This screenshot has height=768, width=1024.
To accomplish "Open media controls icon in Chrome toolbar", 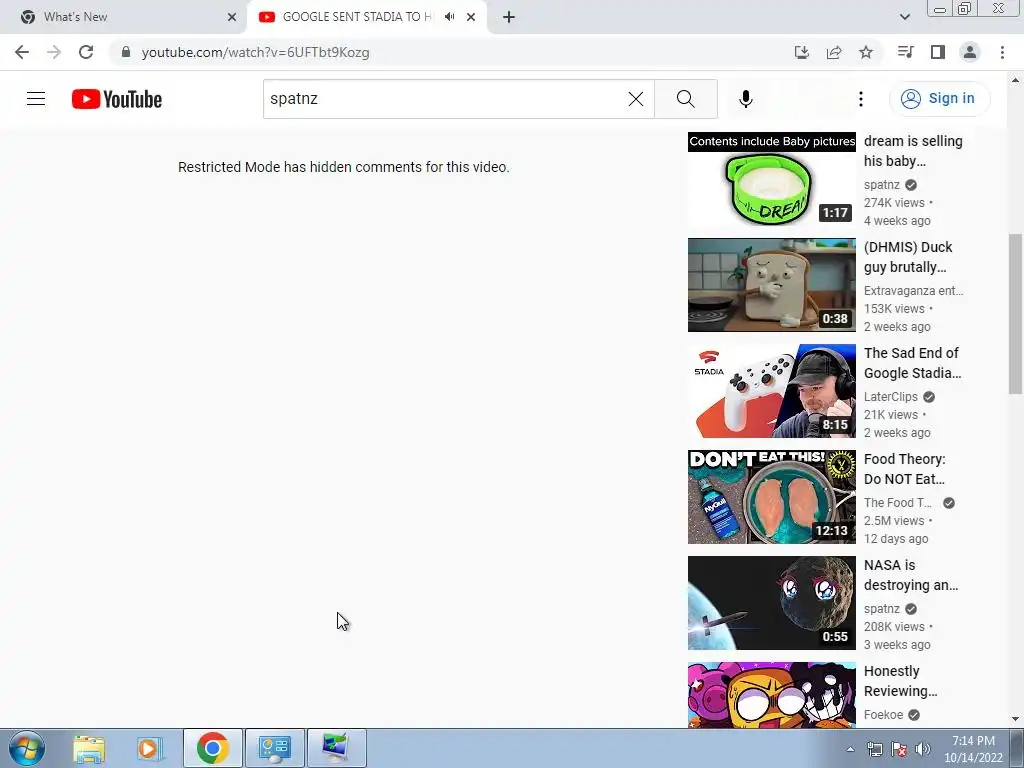I will pos(905,52).
